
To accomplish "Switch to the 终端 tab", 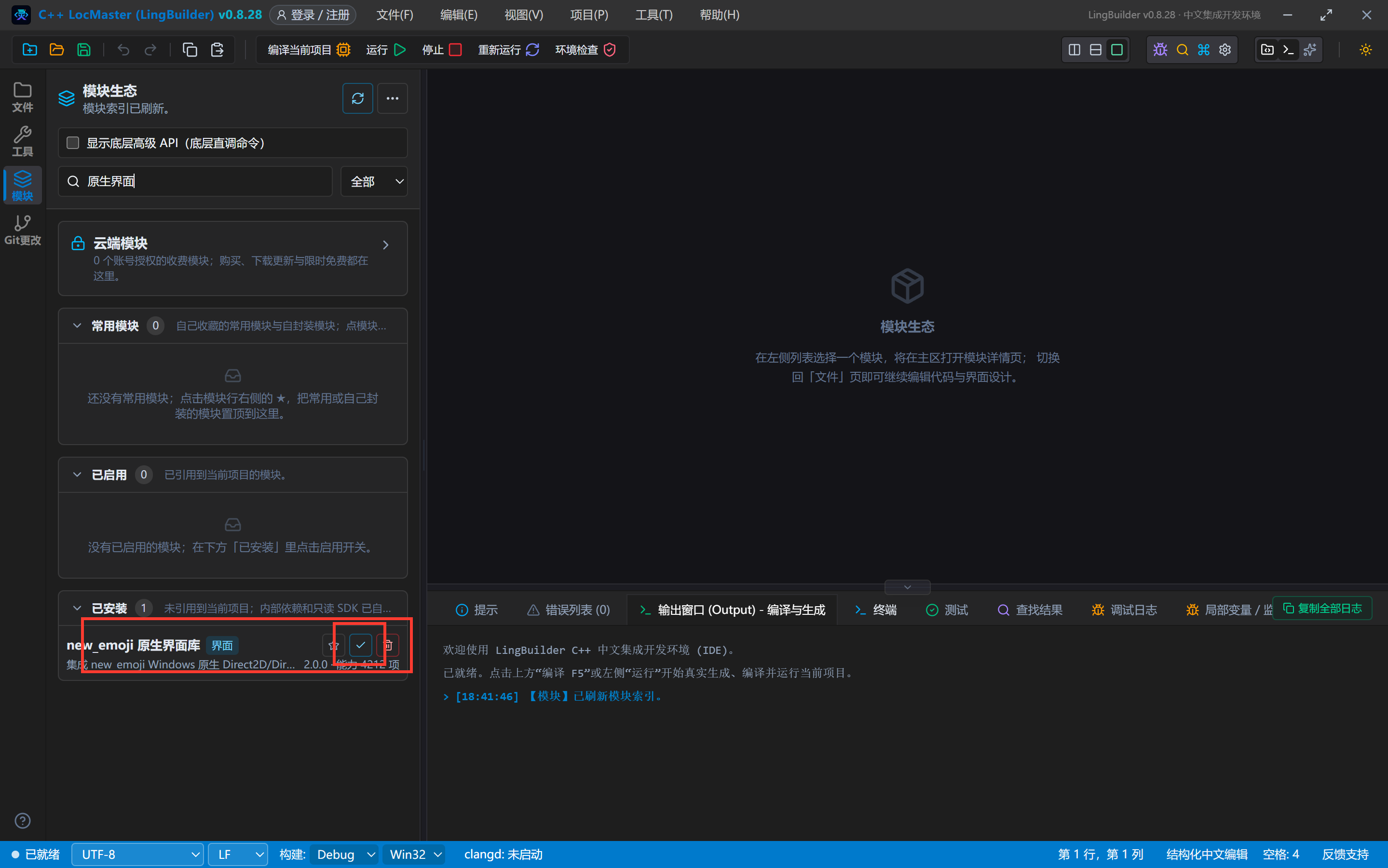I will (875, 610).
